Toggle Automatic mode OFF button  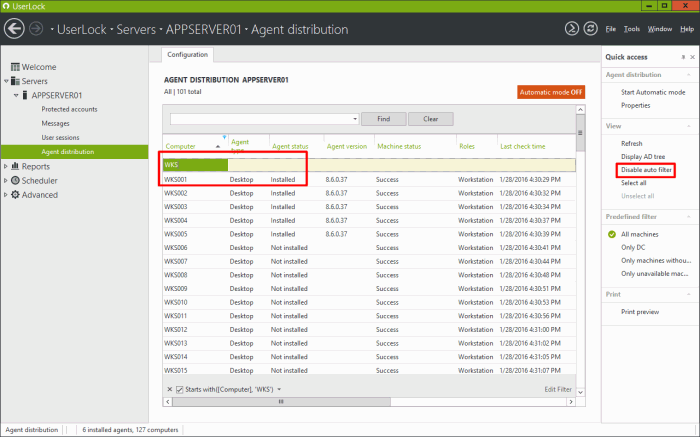551,92
